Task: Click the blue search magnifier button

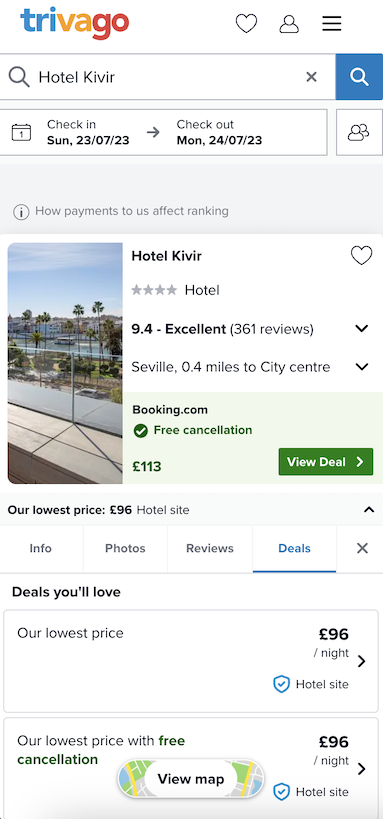Action: (x=359, y=77)
